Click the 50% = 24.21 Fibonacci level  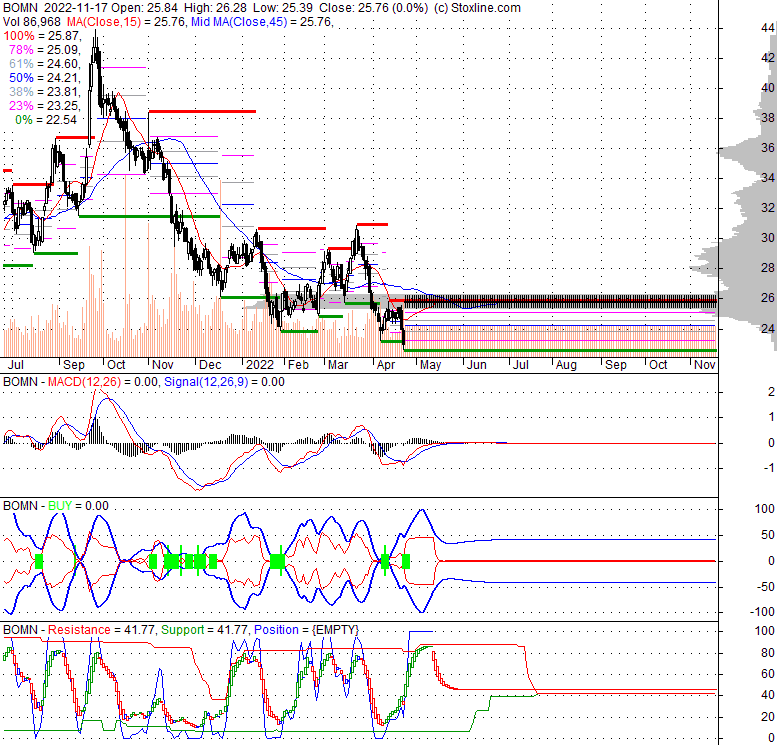(x=46, y=77)
